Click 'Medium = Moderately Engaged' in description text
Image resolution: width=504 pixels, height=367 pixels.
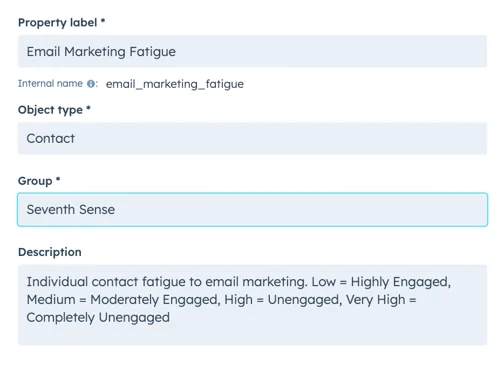(123, 300)
